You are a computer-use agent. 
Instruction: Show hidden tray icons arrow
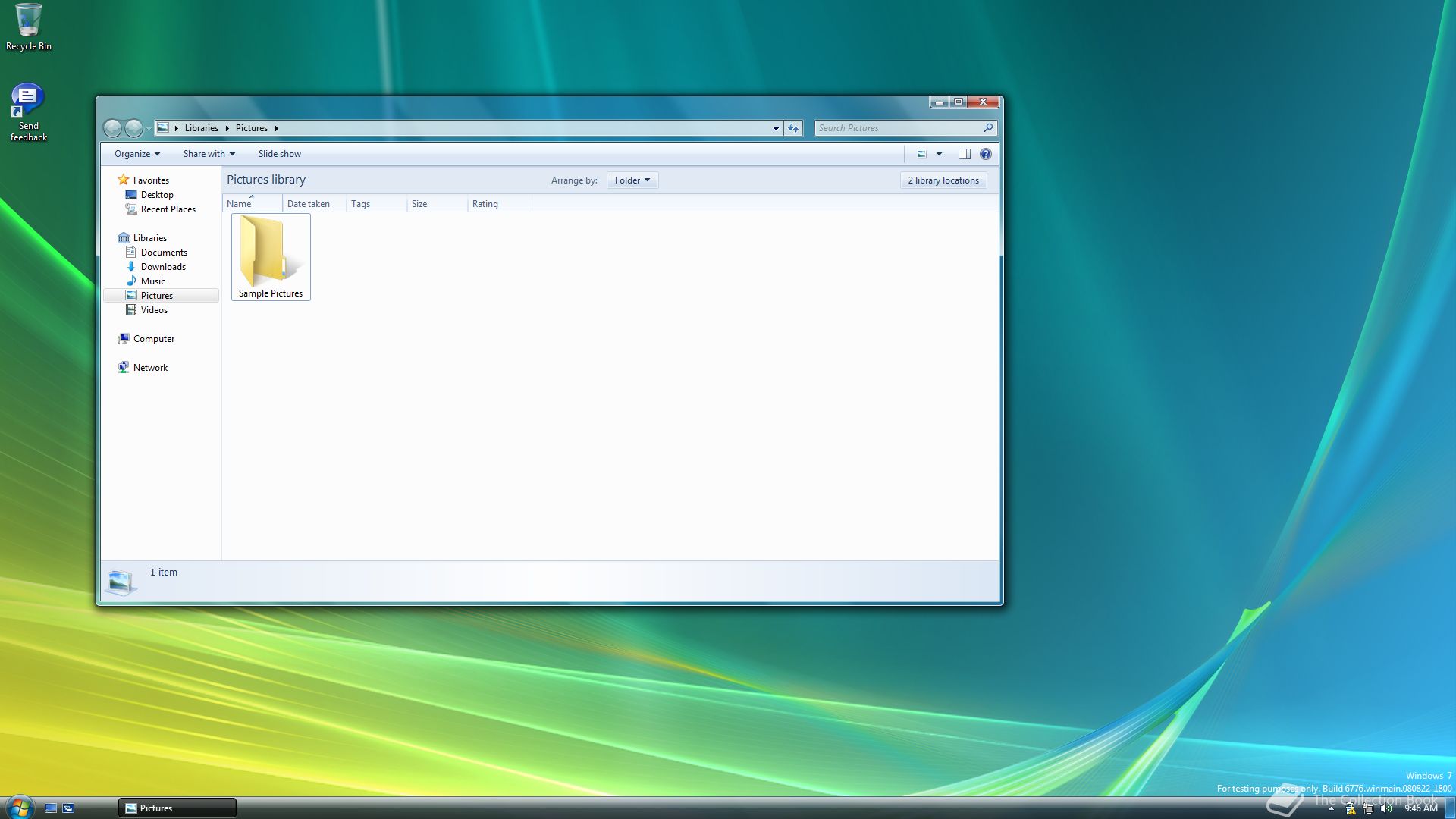[1331, 809]
